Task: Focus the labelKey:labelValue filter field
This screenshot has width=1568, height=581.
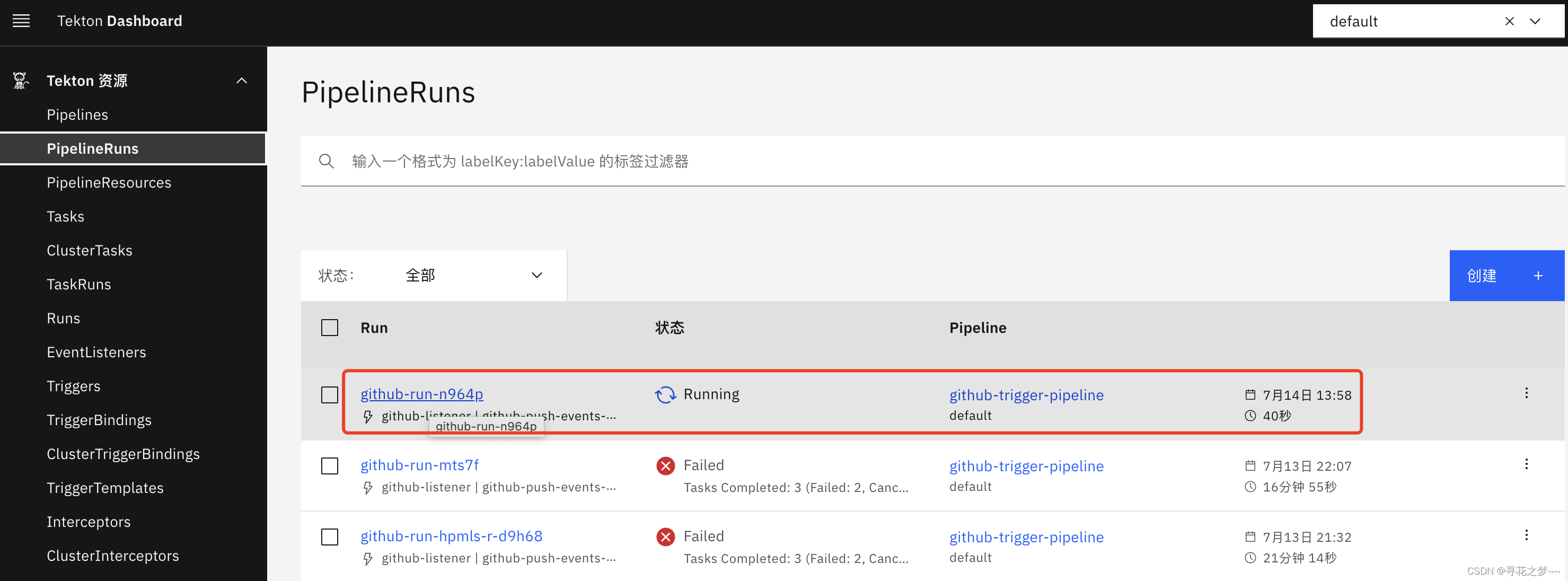Action: (x=932, y=161)
